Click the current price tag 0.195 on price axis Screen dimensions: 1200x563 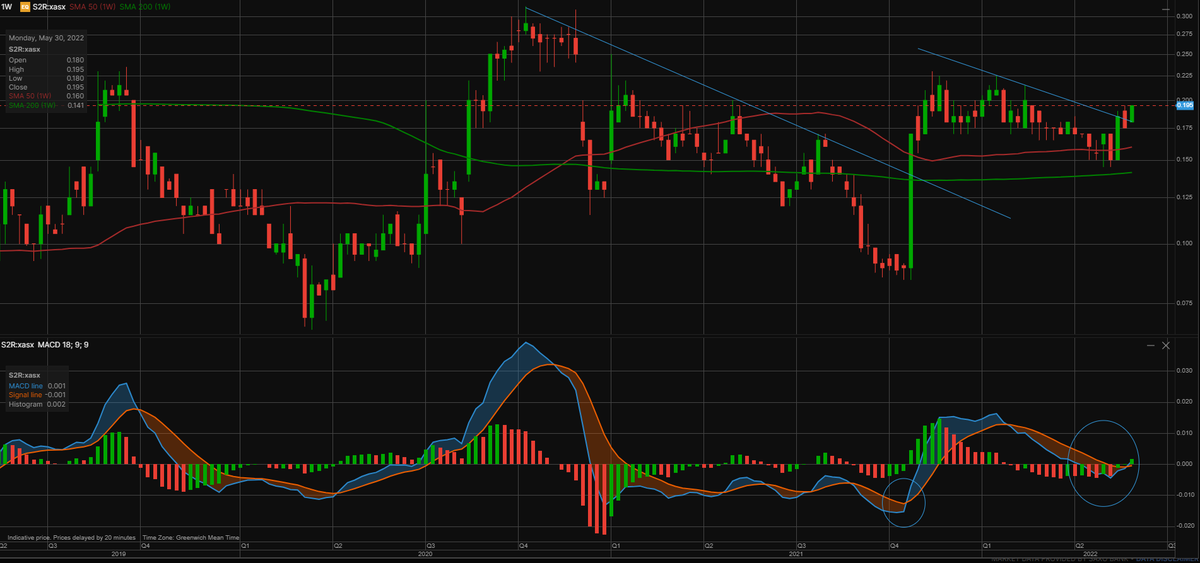[x=1185, y=105]
